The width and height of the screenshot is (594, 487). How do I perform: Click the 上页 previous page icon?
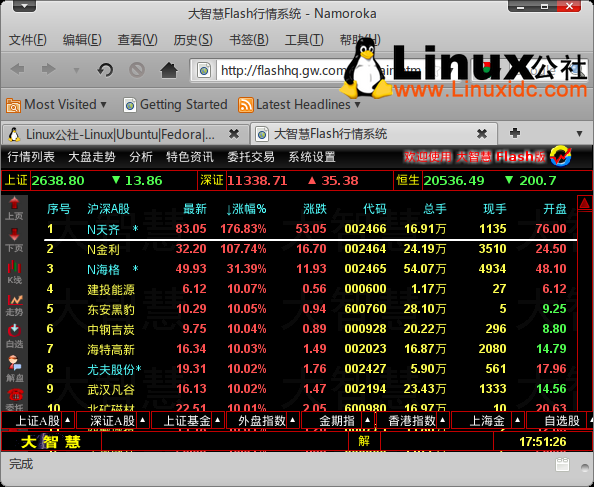(x=14, y=208)
